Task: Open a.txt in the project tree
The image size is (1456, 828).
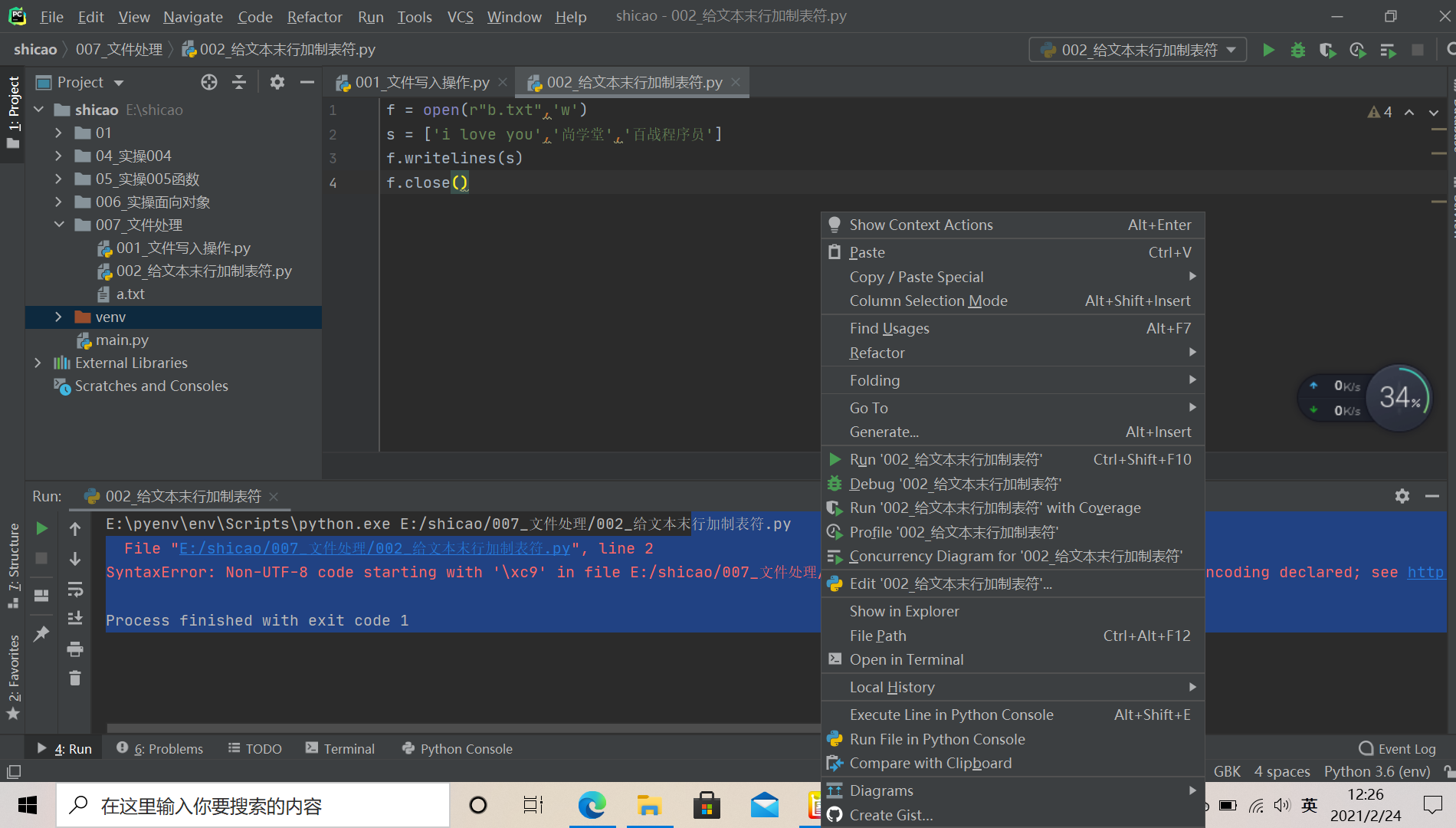Action: click(121, 294)
